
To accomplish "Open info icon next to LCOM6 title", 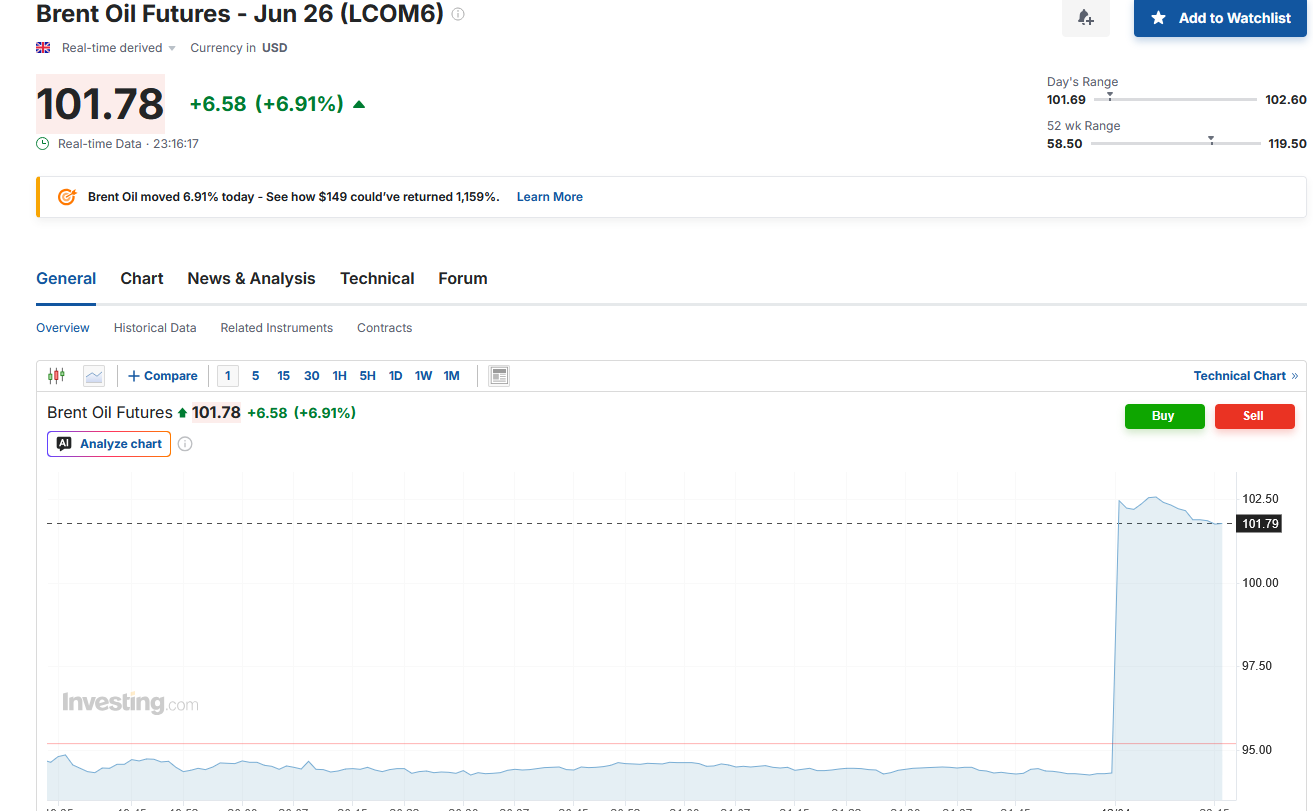I will [x=458, y=15].
